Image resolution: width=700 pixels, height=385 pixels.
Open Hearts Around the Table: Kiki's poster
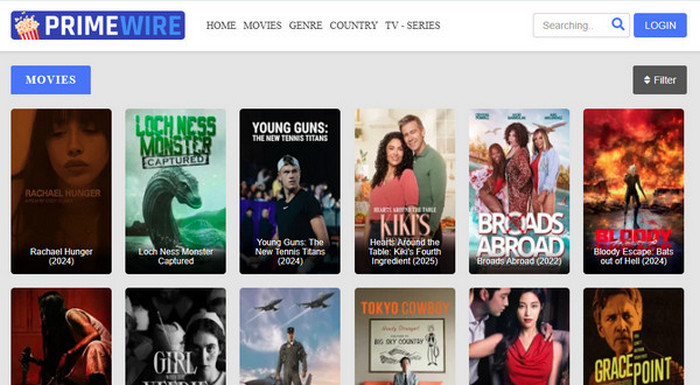[x=405, y=191]
